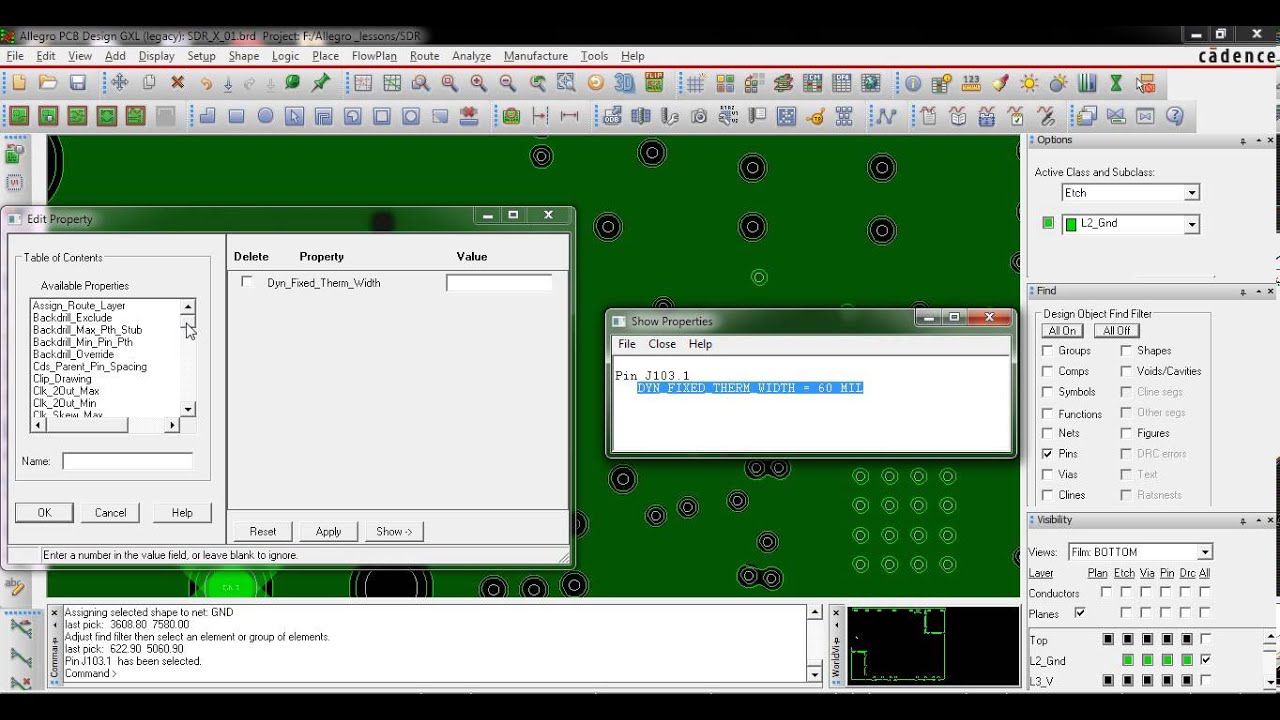Screen dimensions: 1280x720
Task: Click Close in Show Properties menu
Action: point(662,344)
